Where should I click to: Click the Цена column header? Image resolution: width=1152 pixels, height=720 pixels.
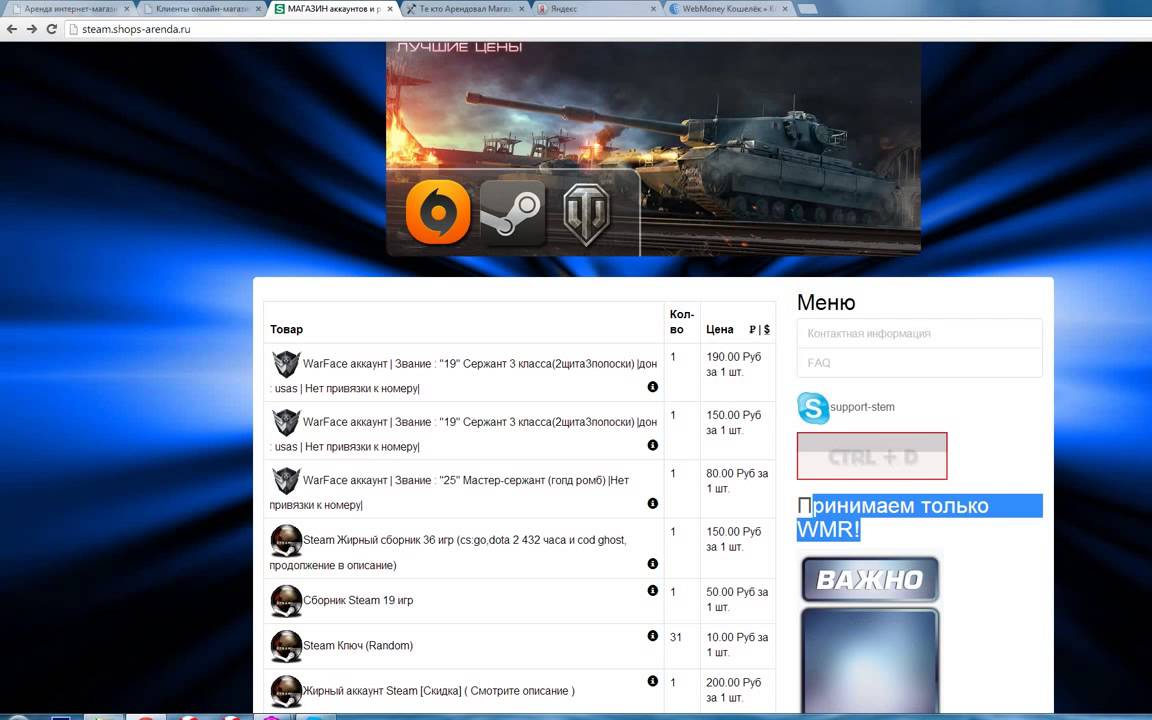click(720, 330)
